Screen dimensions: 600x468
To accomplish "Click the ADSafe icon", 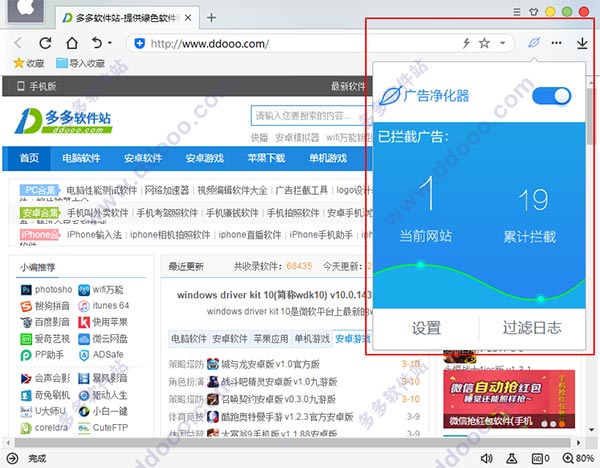I will point(84,355).
